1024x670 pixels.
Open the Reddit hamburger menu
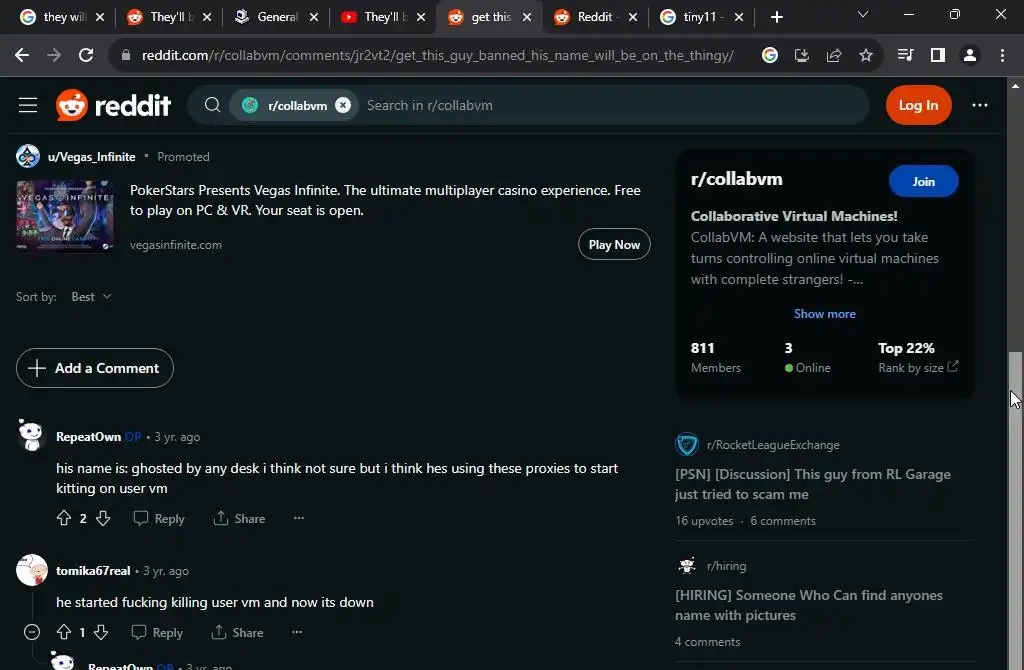(x=27, y=105)
